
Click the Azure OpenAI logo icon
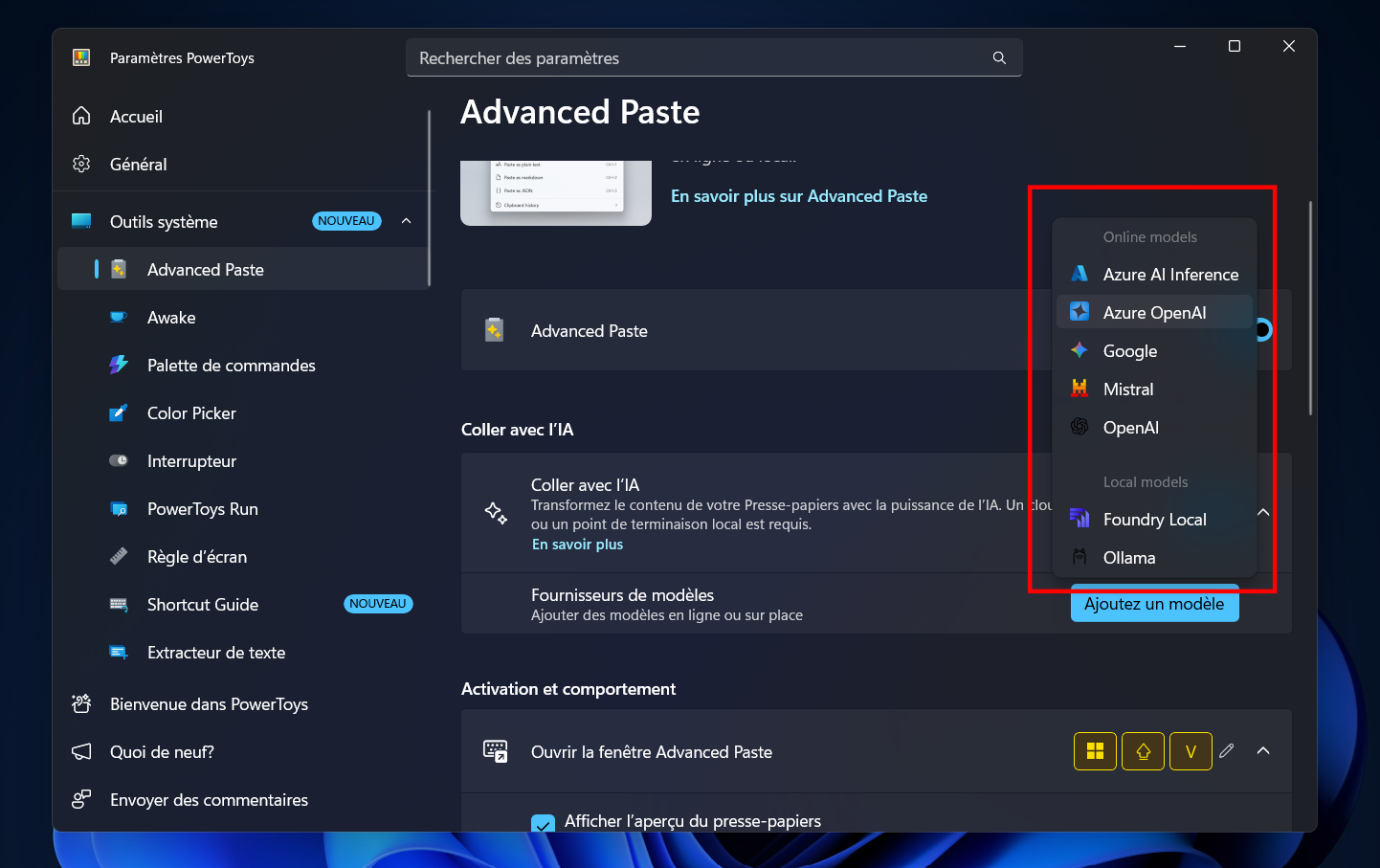1080,312
